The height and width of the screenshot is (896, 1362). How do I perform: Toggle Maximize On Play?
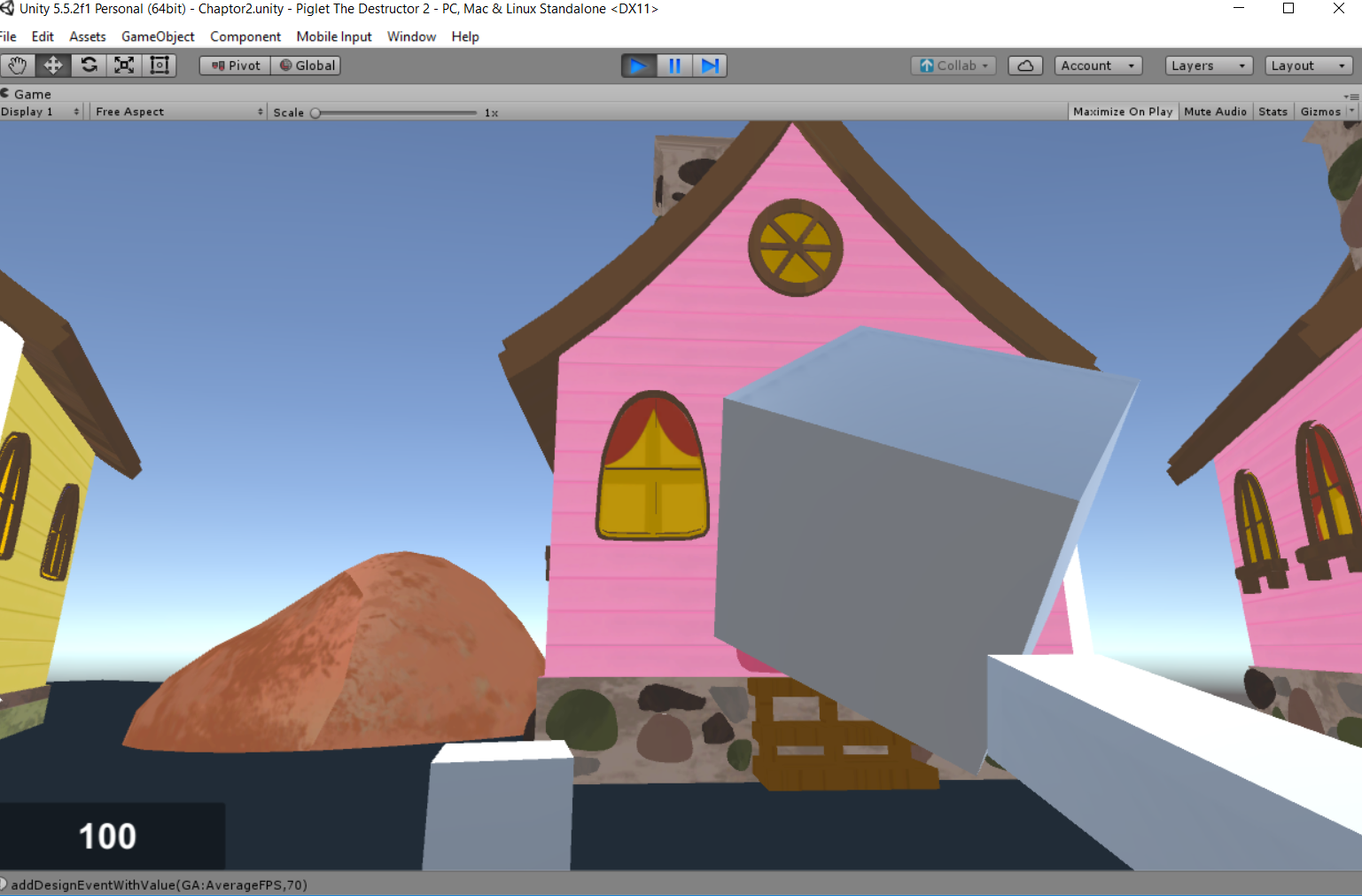pyautogui.click(x=1123, y=112)
